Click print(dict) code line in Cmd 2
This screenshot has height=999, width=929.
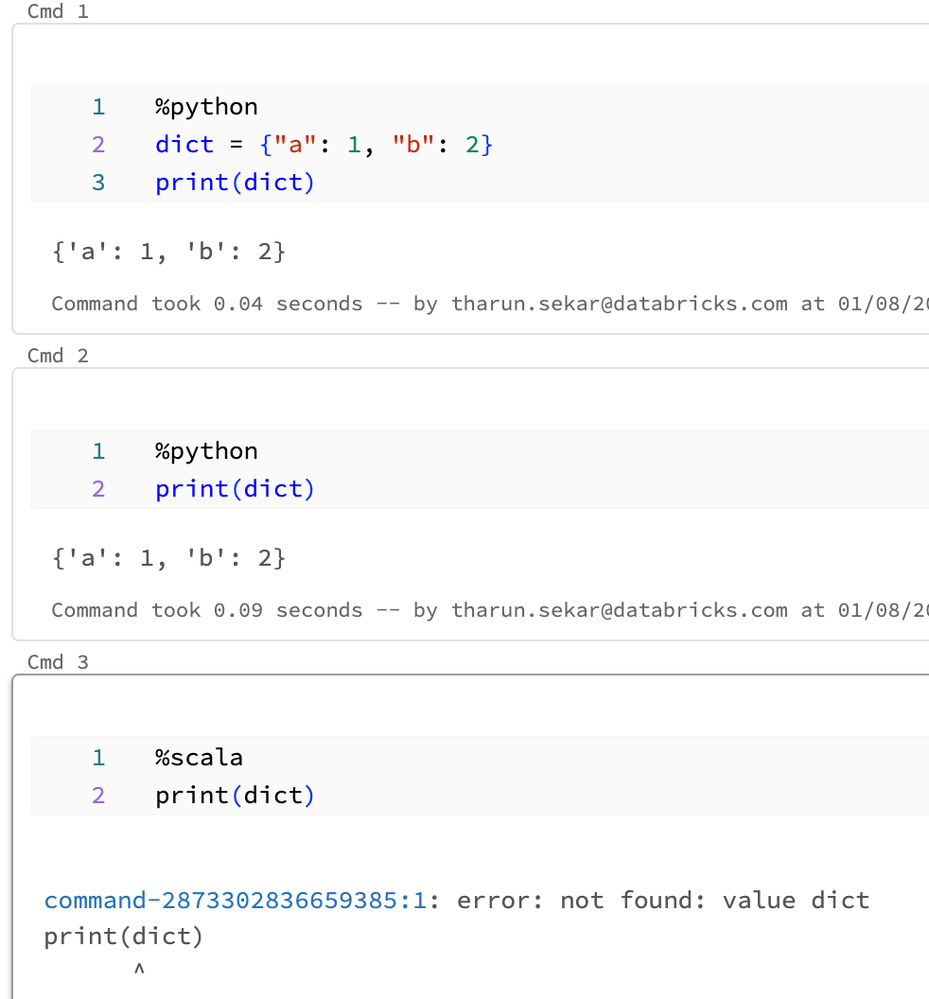click(234, 489)
